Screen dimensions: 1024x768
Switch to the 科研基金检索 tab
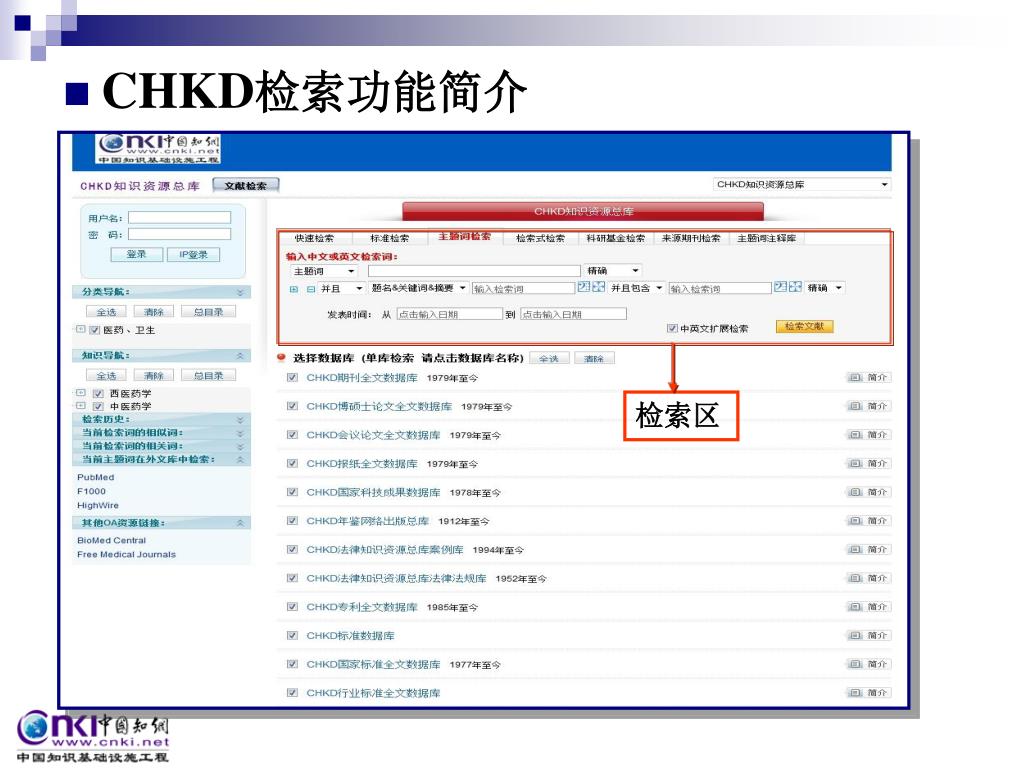(x=616, y=238)
